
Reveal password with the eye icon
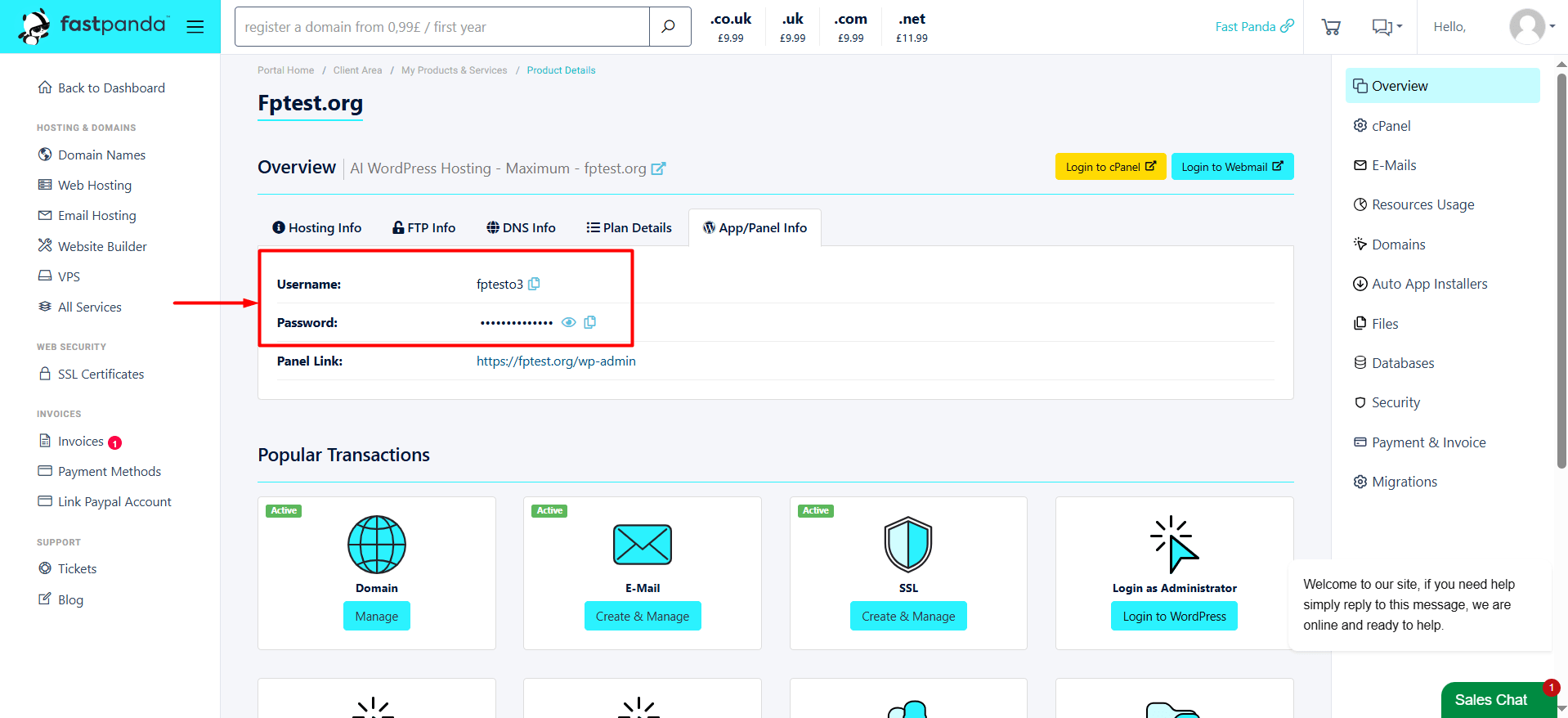coord(569,322)
